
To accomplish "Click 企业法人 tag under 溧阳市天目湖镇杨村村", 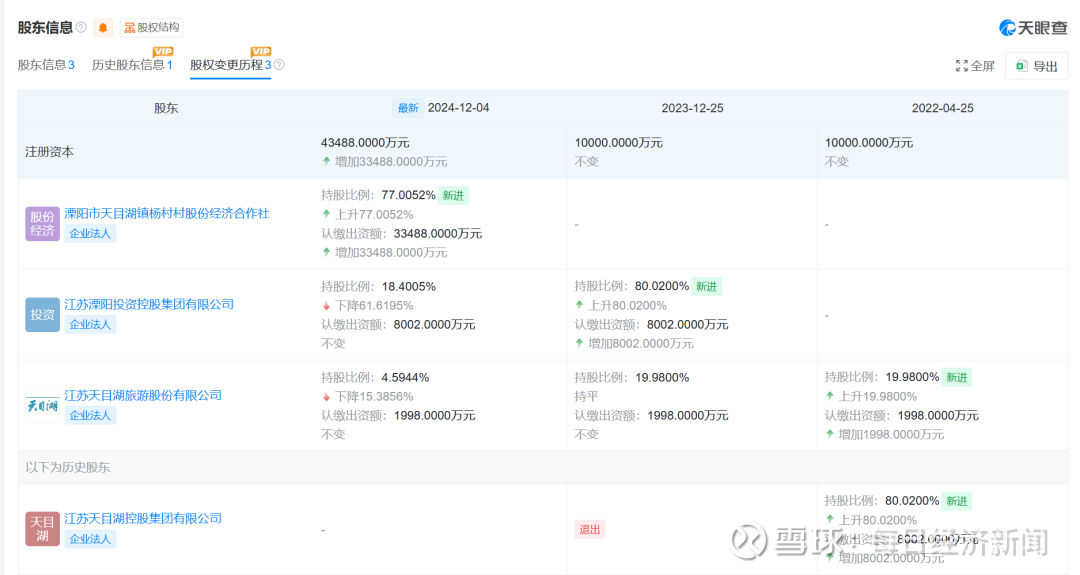I will [x=90, y=233].
